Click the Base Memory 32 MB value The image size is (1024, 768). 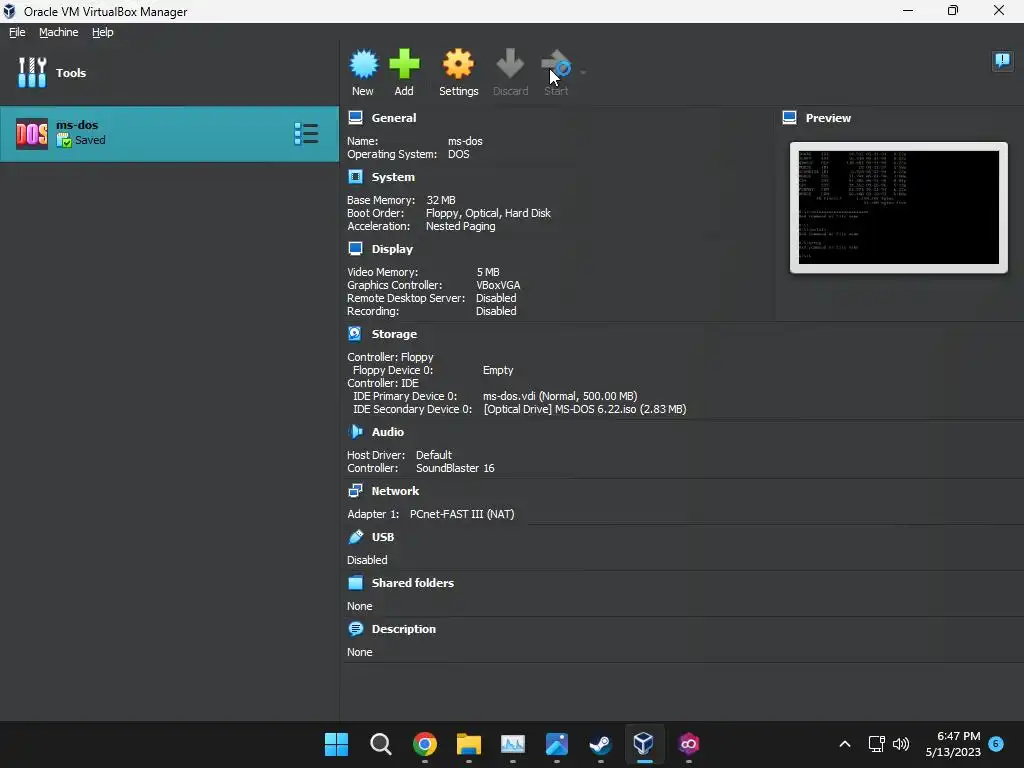click(441, 200)
